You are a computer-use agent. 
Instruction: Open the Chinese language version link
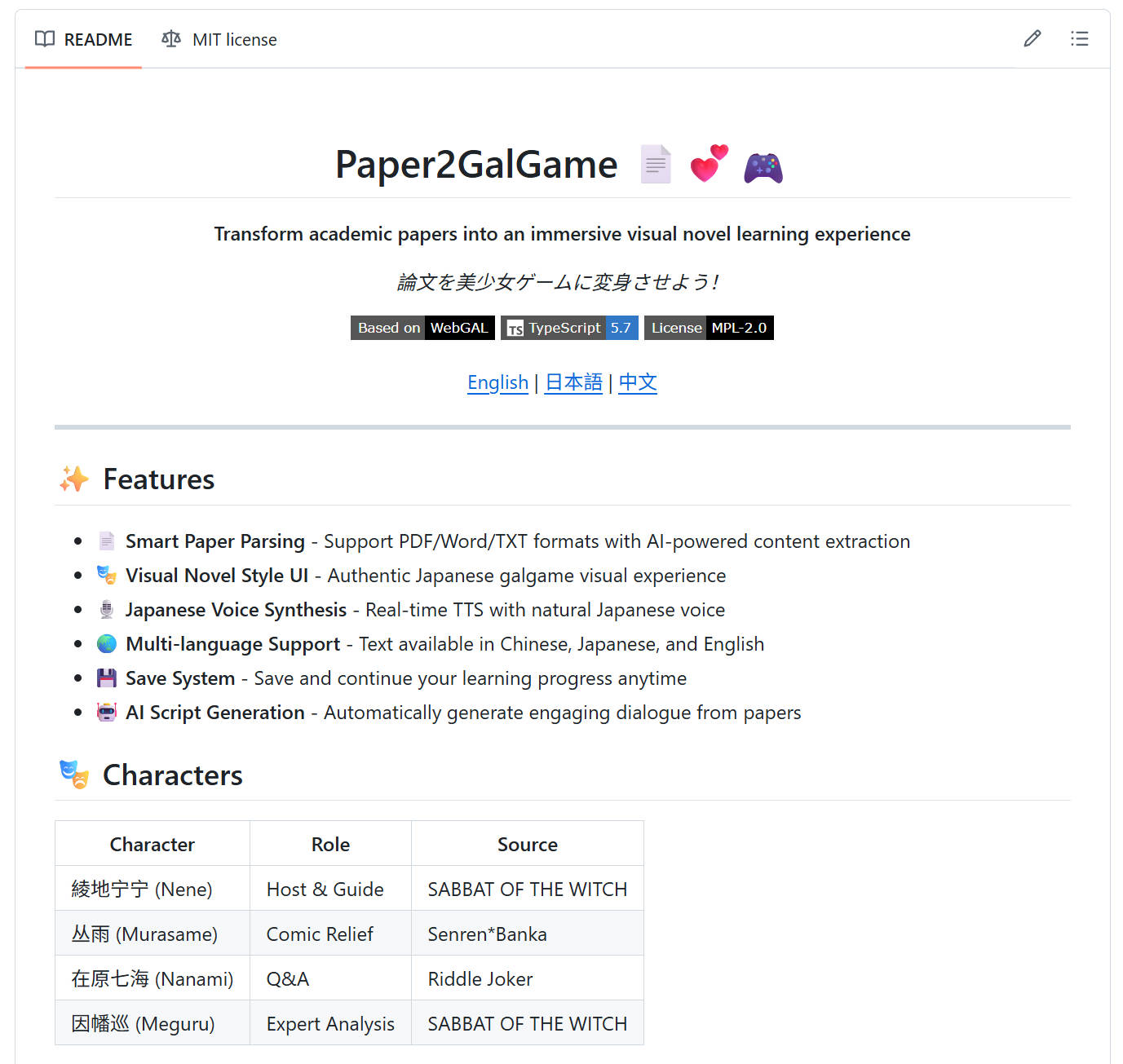point(637,382)
